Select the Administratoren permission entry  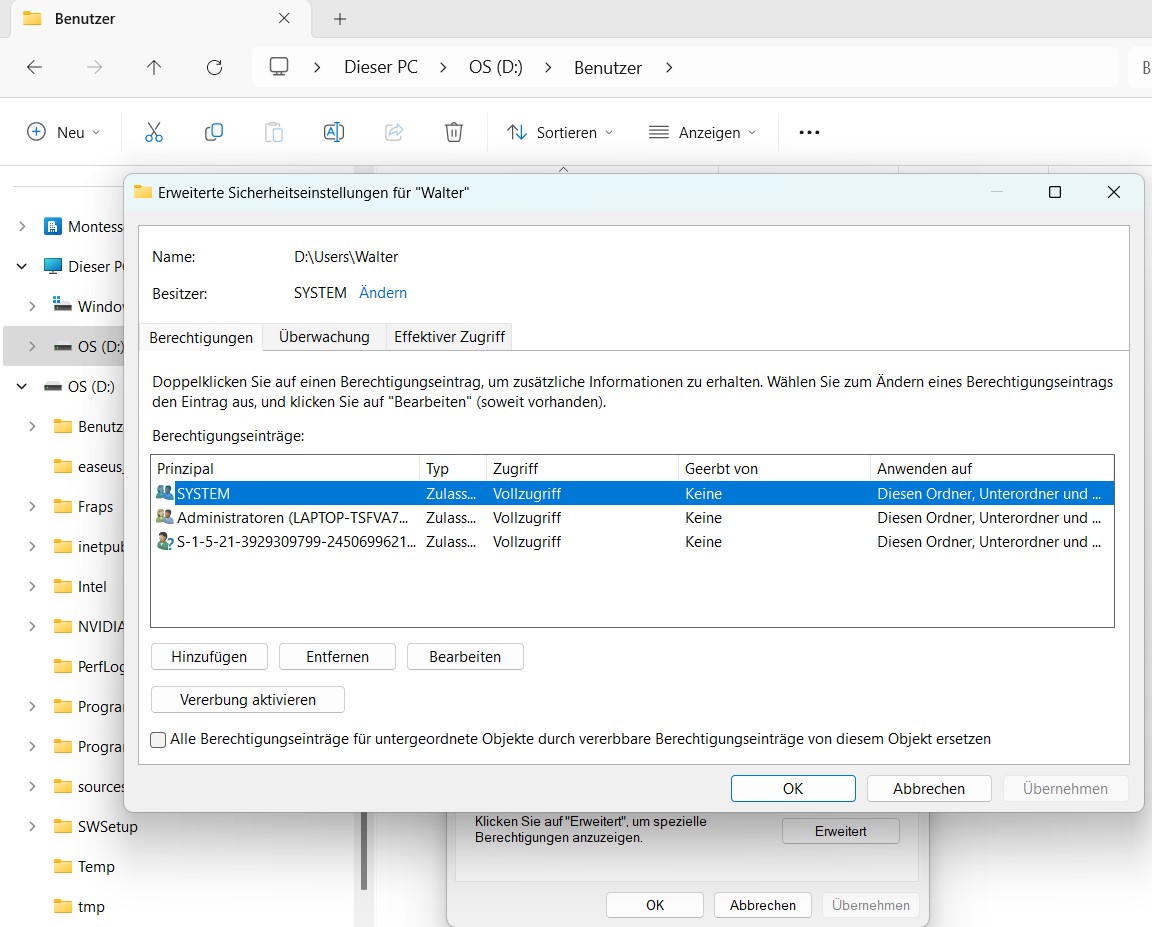pos(632,517)
